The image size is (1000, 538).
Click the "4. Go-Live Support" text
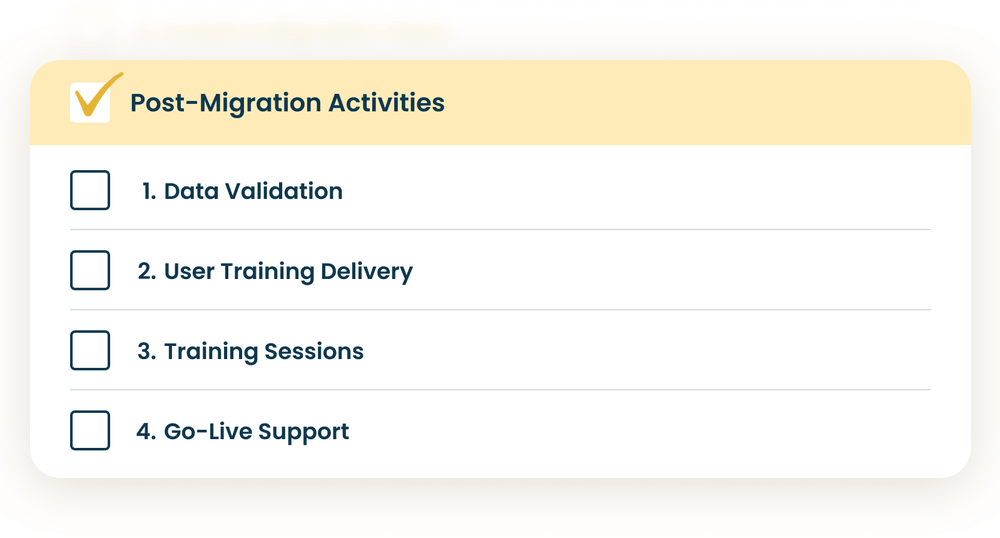(243, 431)
